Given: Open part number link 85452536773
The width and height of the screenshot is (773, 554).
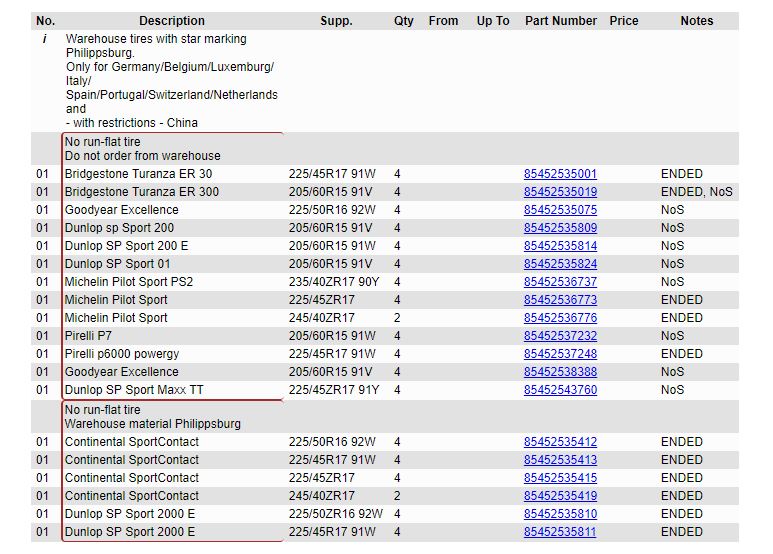Looking at the screenshot, I should [560, 300].
